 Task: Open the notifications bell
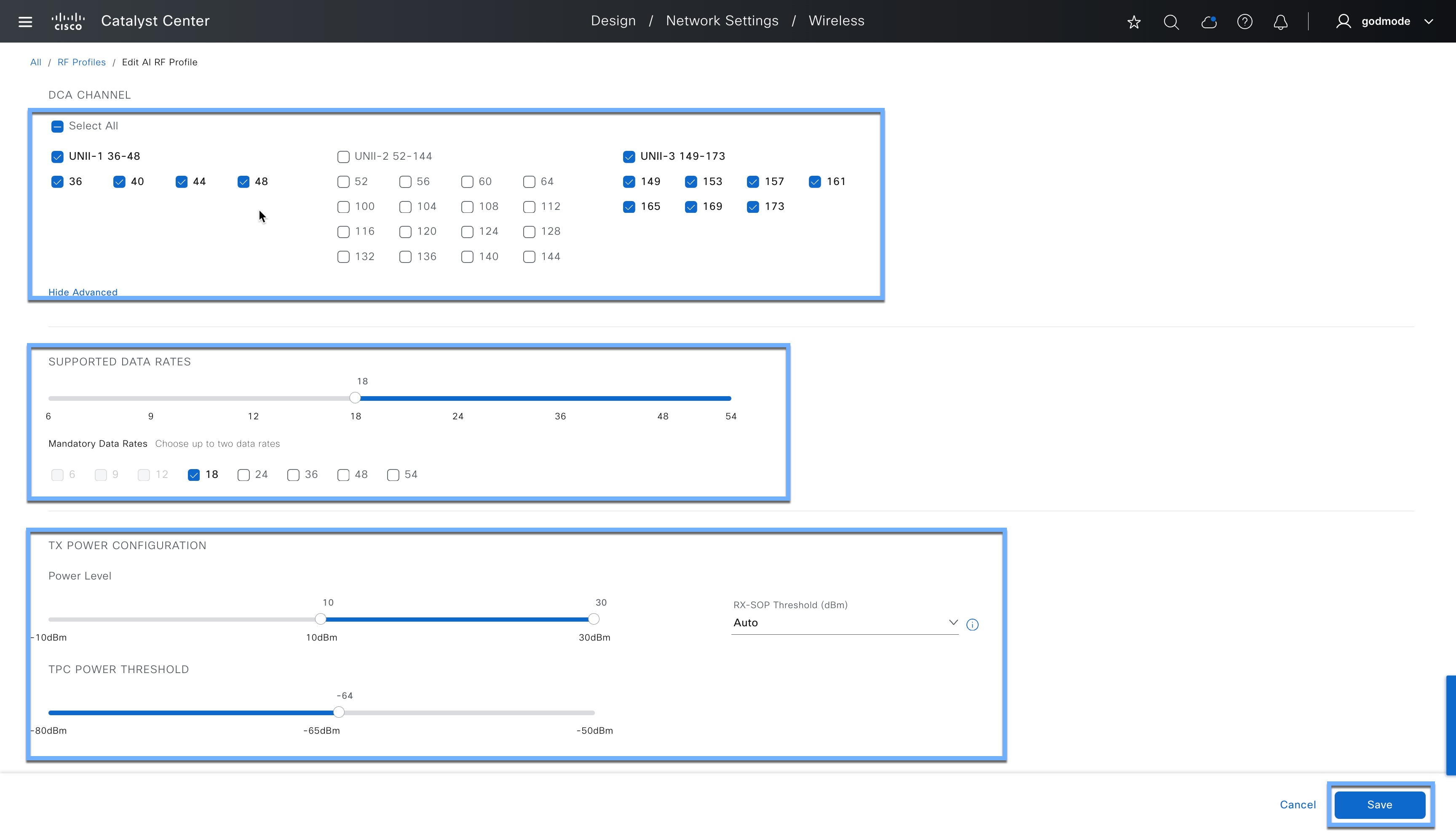[x=1281, y=22]
